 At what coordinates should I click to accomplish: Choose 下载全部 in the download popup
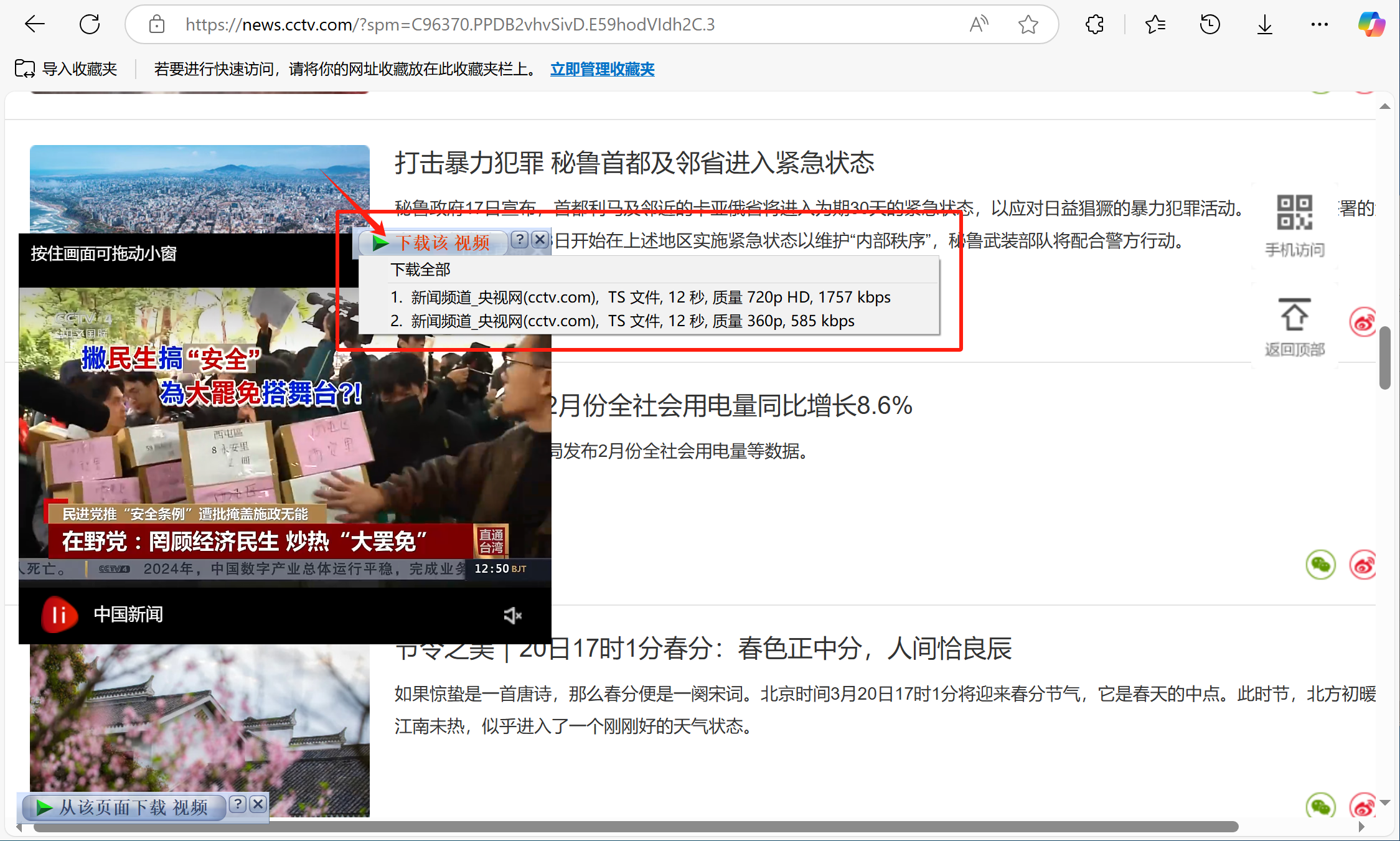click(x=421, y=270)
